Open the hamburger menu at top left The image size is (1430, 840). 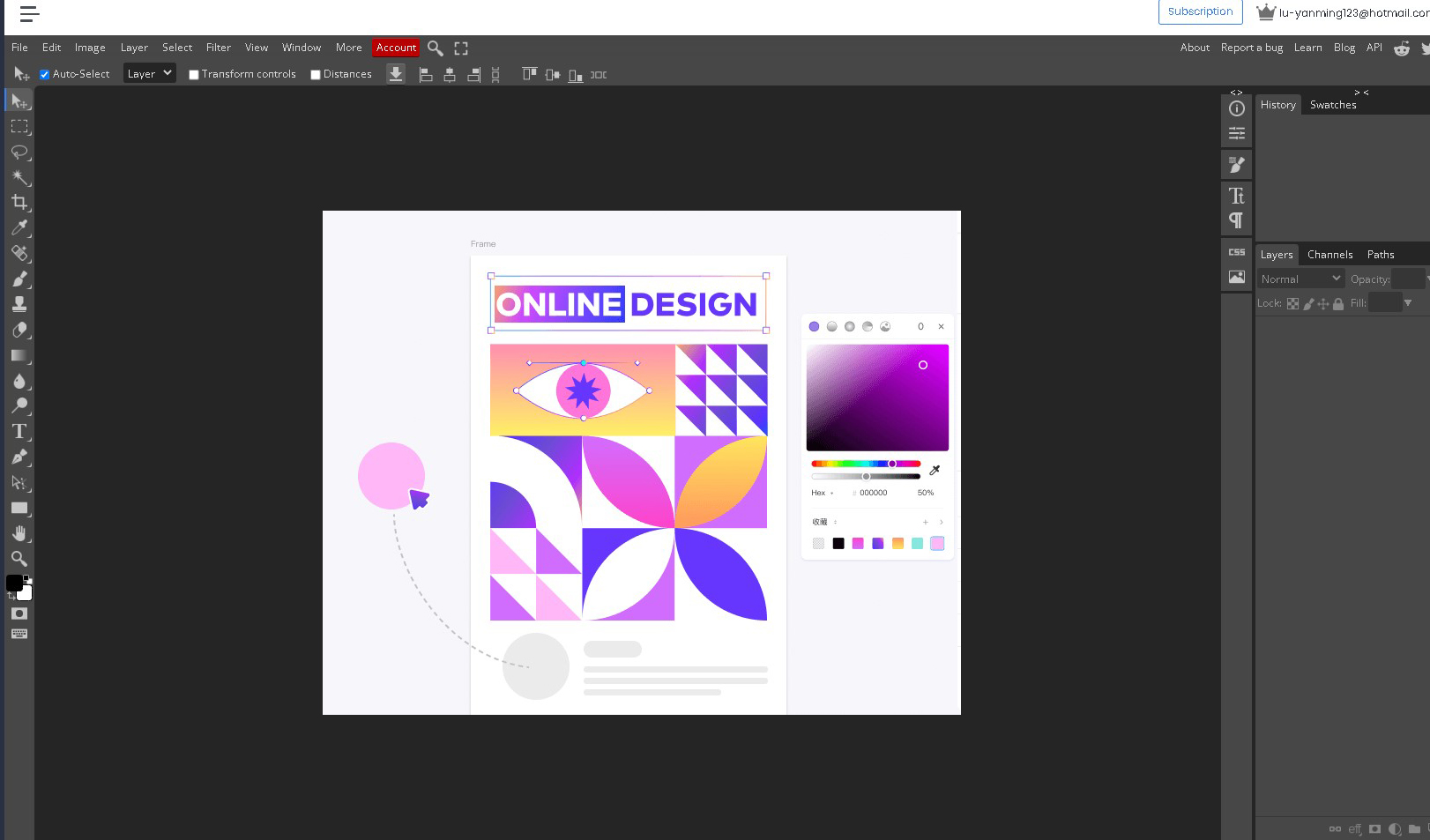pos(29,13)
